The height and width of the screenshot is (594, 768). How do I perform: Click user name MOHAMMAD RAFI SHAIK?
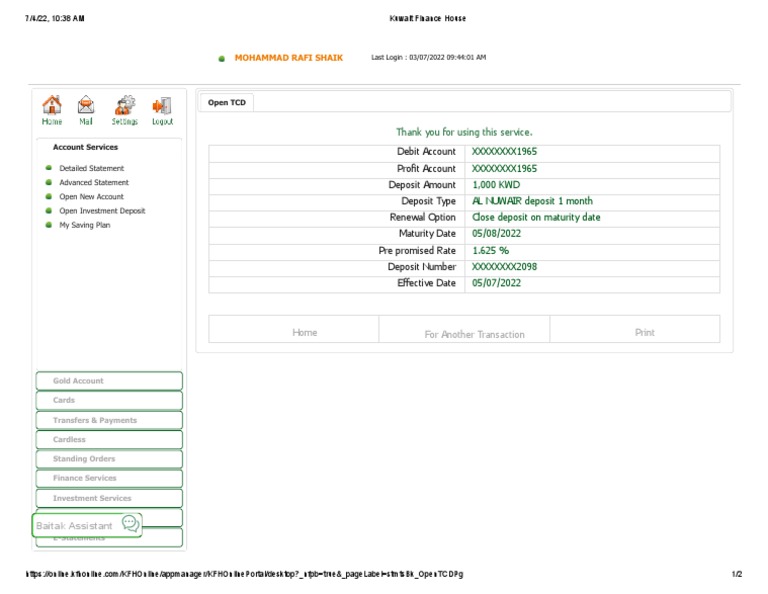click(288, 58)
